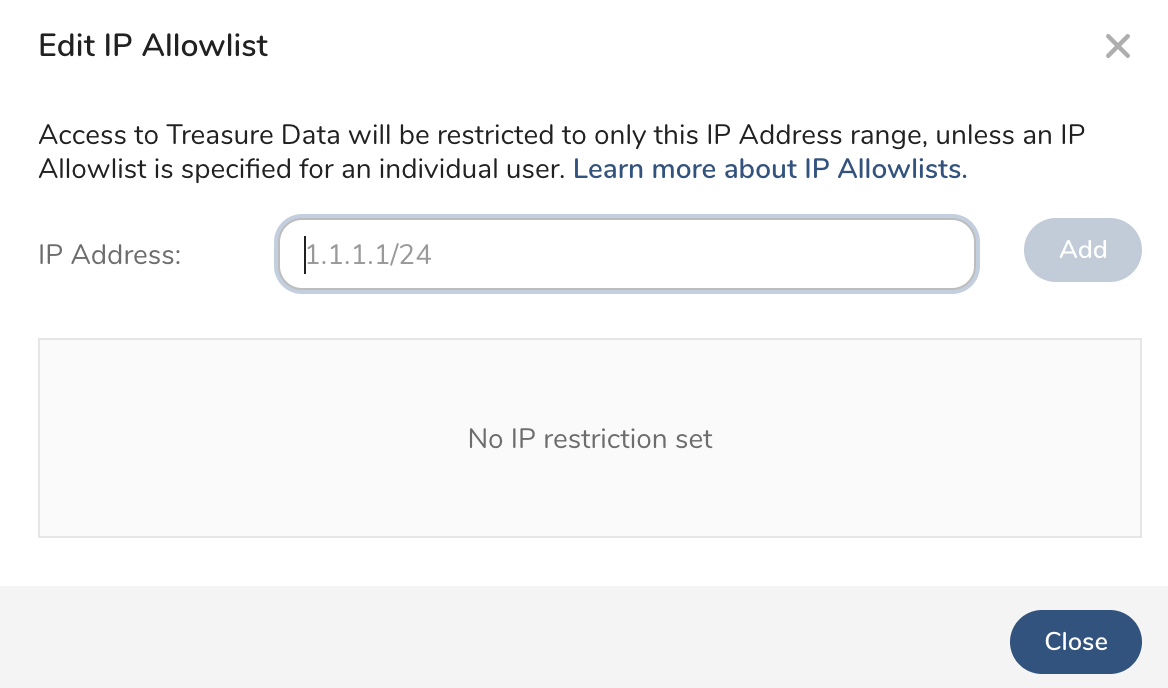1168x688 pixels.
Task: Click the "IP Address:" field label
Action: tap(109, 255)
